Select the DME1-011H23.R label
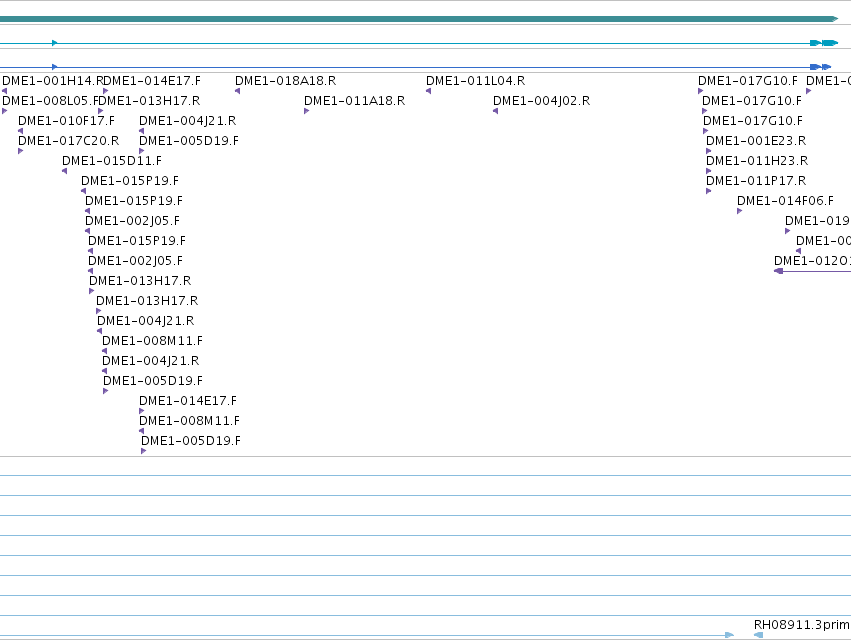 click(757, 161)
